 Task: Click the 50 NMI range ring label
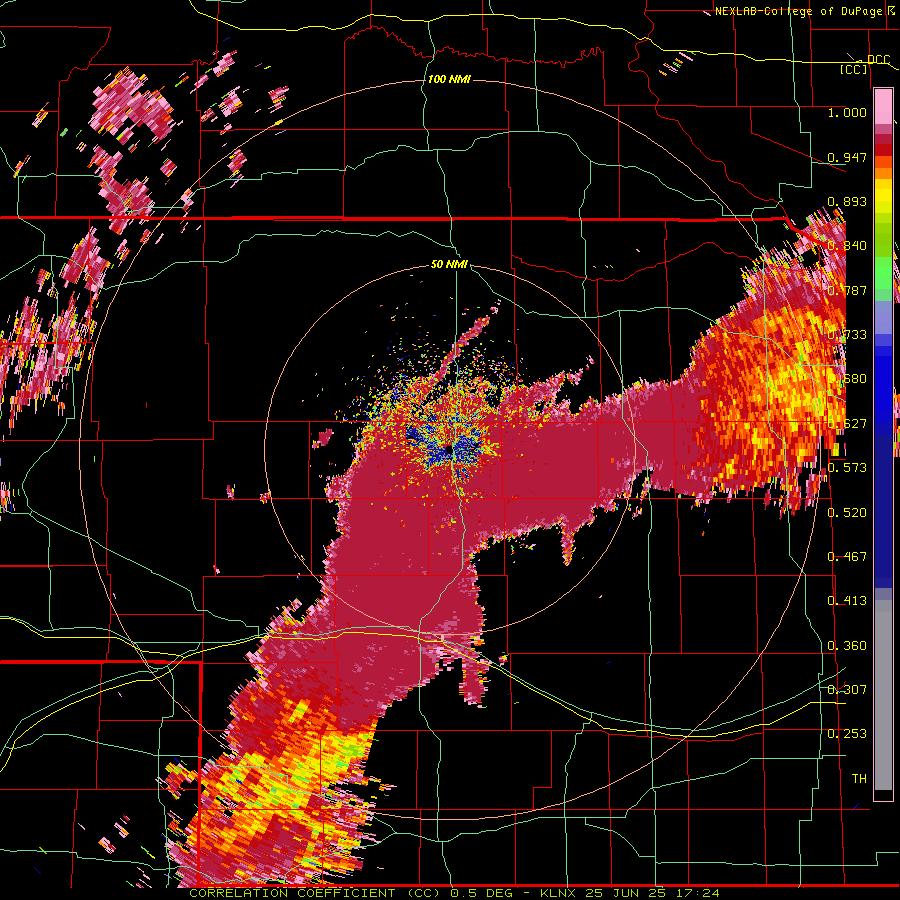pyautogui.click(x=449, y=265)
